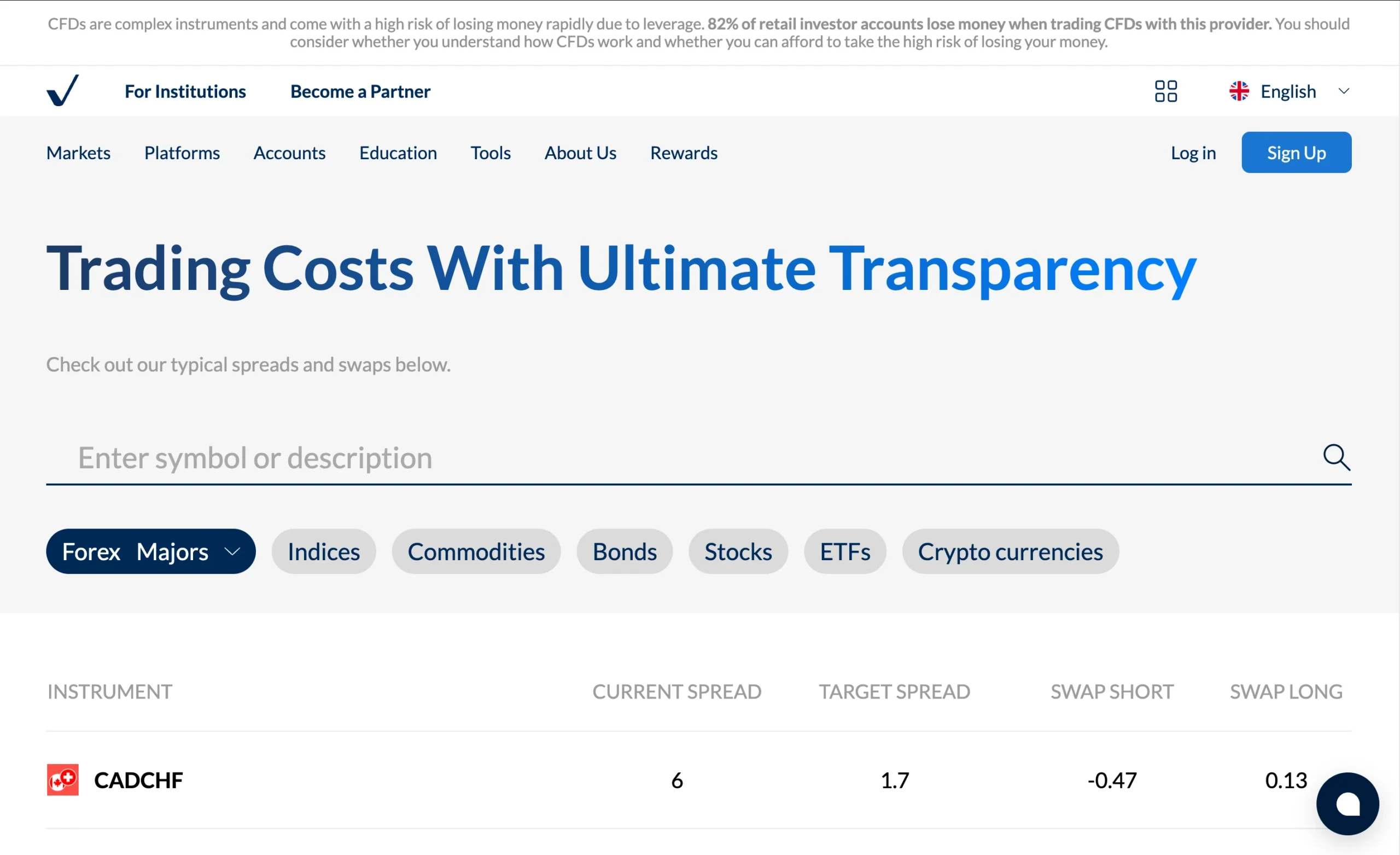Select the Bonds category
Viewport: 1400px width, 855px height.
[625, 551]
